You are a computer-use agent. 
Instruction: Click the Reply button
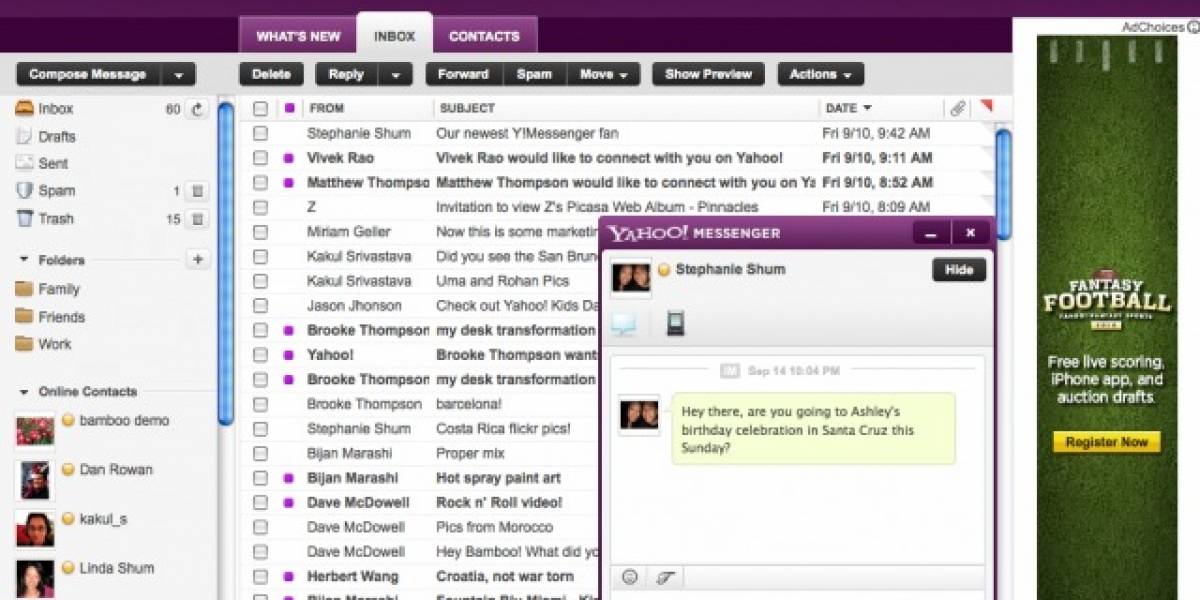coord(347,74)
